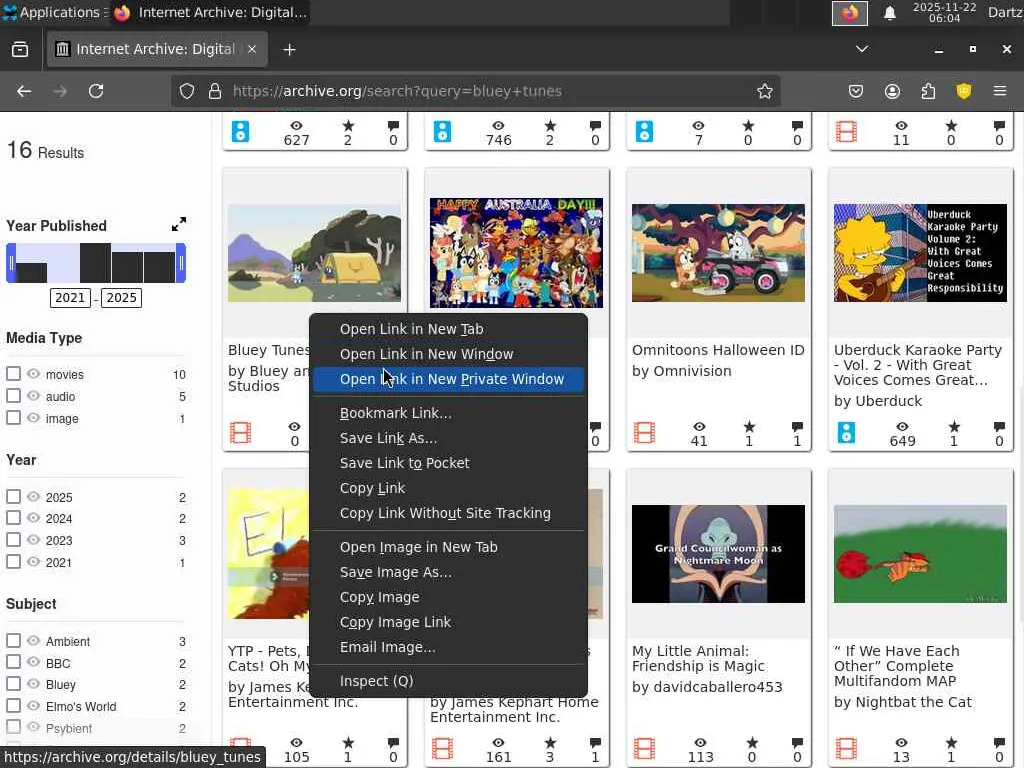Screen dimensions: 1024x768
Task: Choose Copy Link Without Site Tracking
Action: pos(448,513)
